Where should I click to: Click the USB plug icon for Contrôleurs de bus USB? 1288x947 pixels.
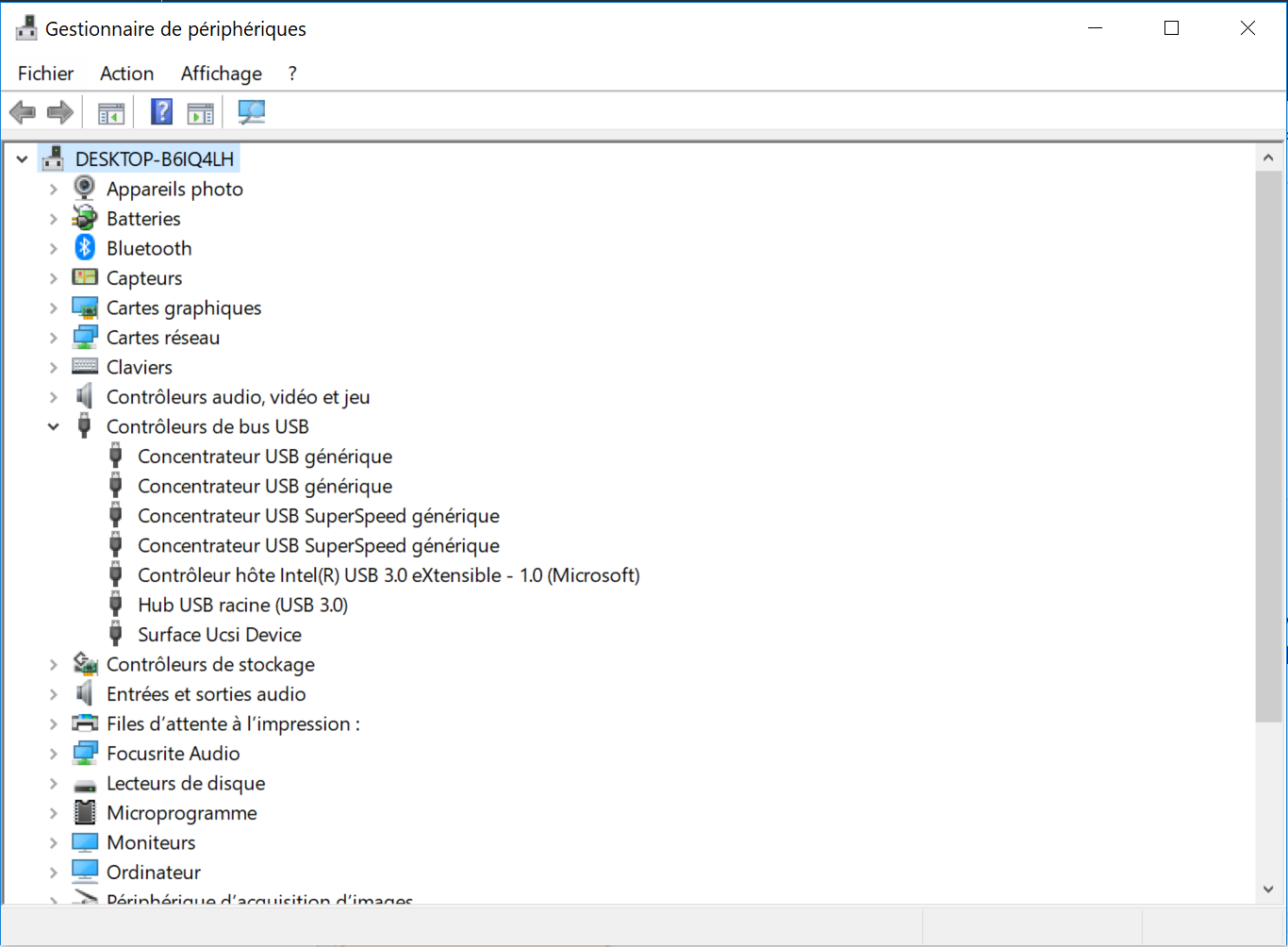tap(85, 426)
